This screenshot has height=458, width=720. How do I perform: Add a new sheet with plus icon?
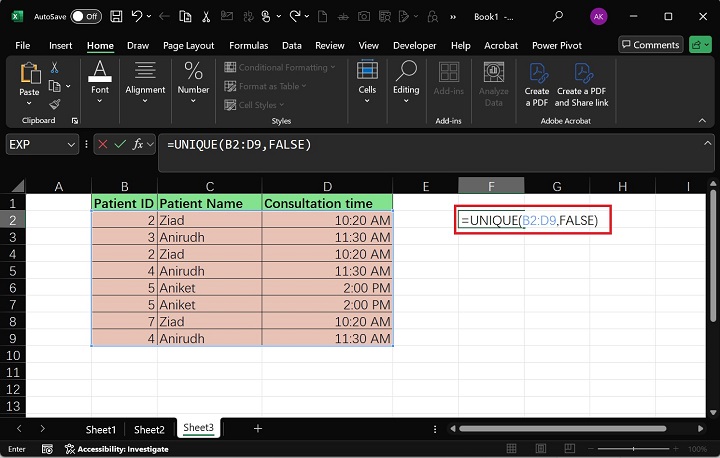258,428
